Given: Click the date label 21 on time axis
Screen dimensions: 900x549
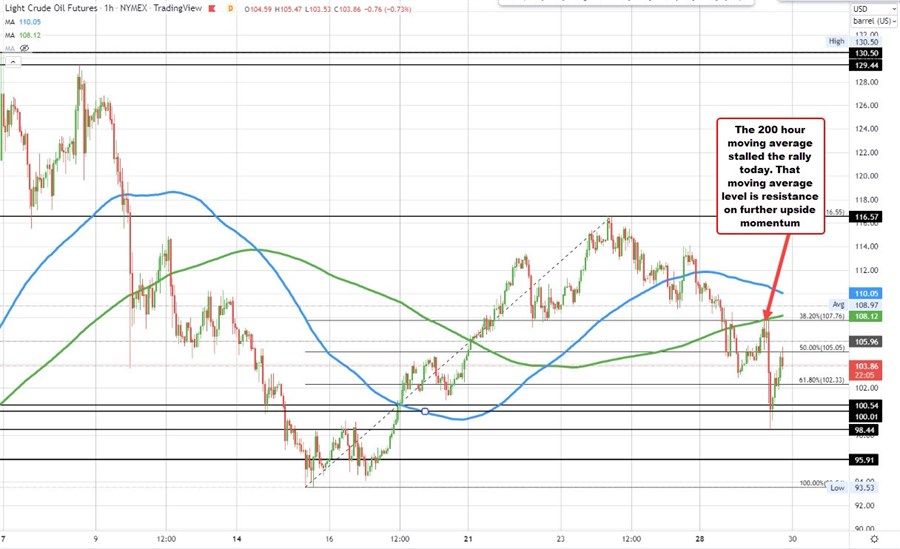Looking at the screenshot, I should pos(468,539).
